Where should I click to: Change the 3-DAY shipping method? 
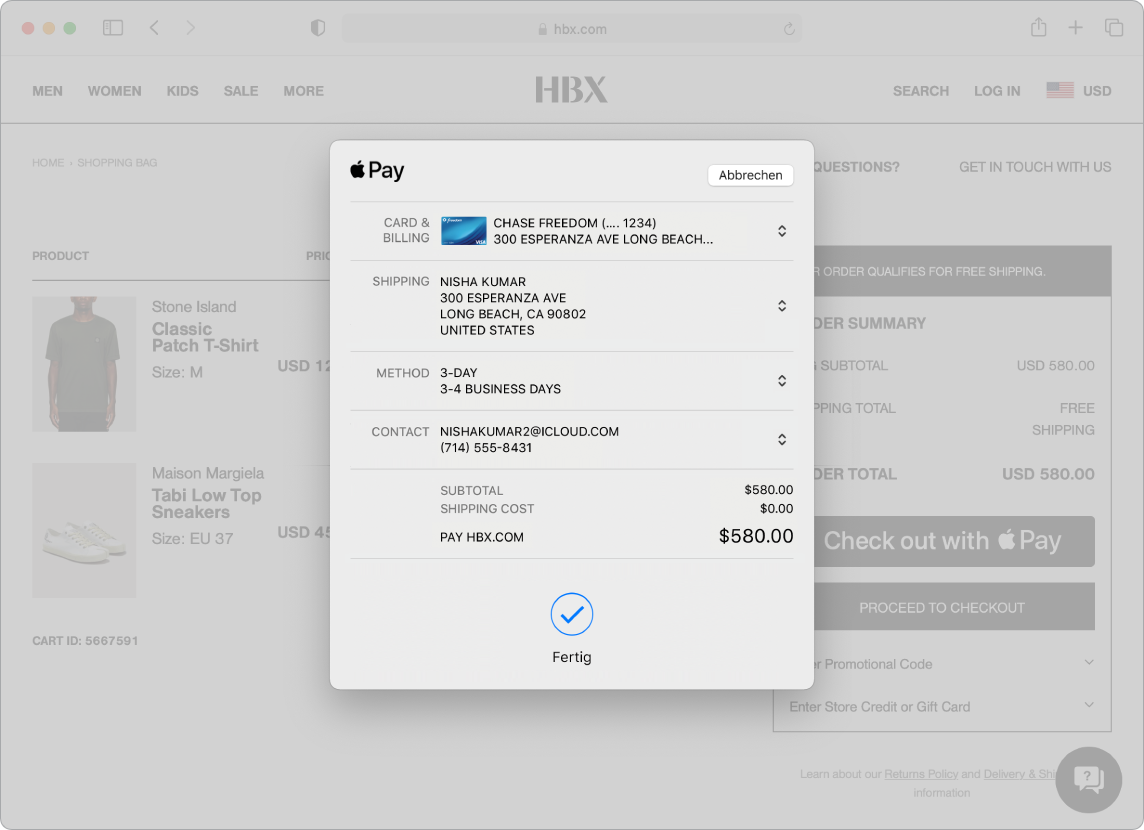tap(781, 381)
